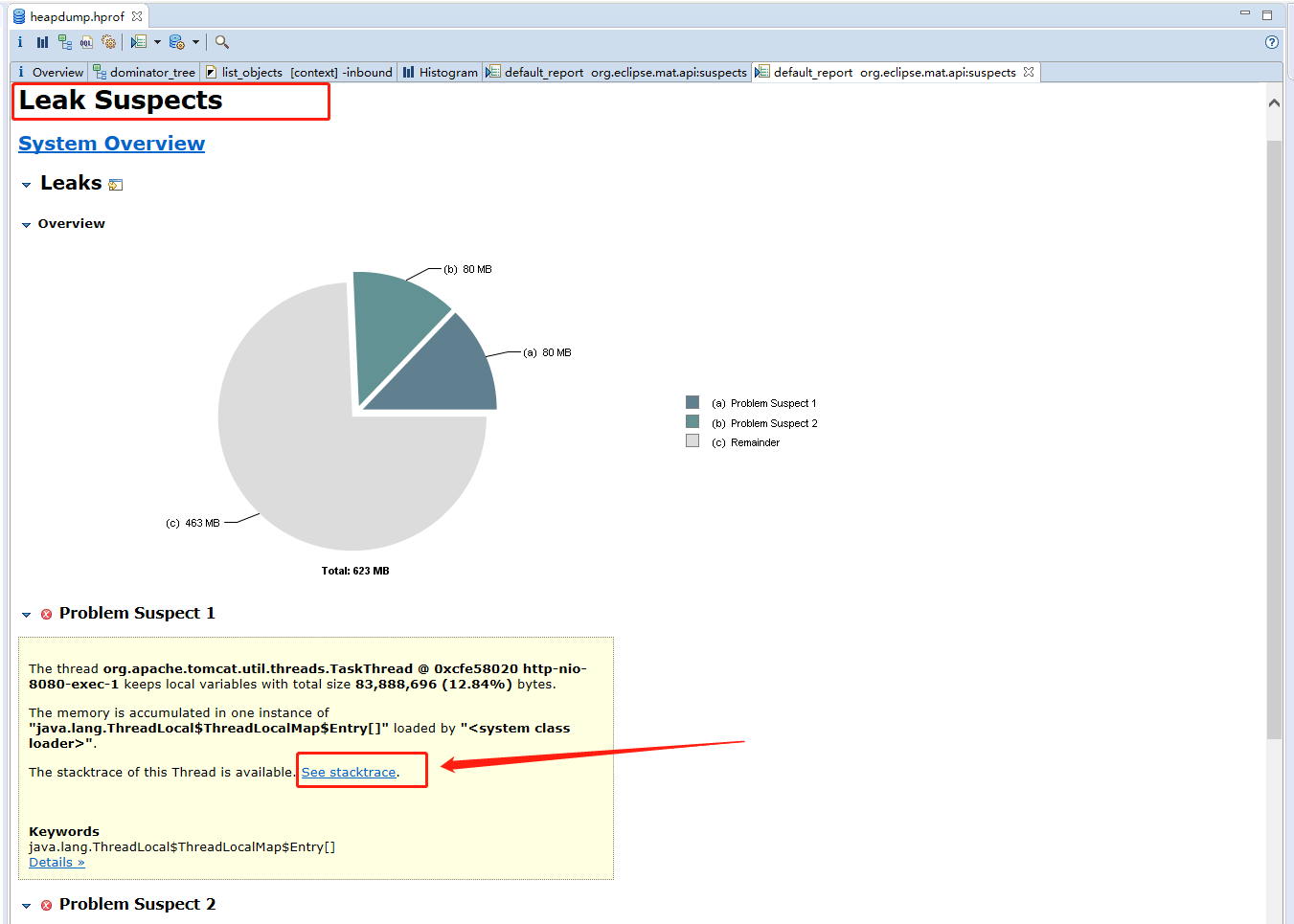
Task: Create a histogram via toolbar icon
Action: [42, 42]
